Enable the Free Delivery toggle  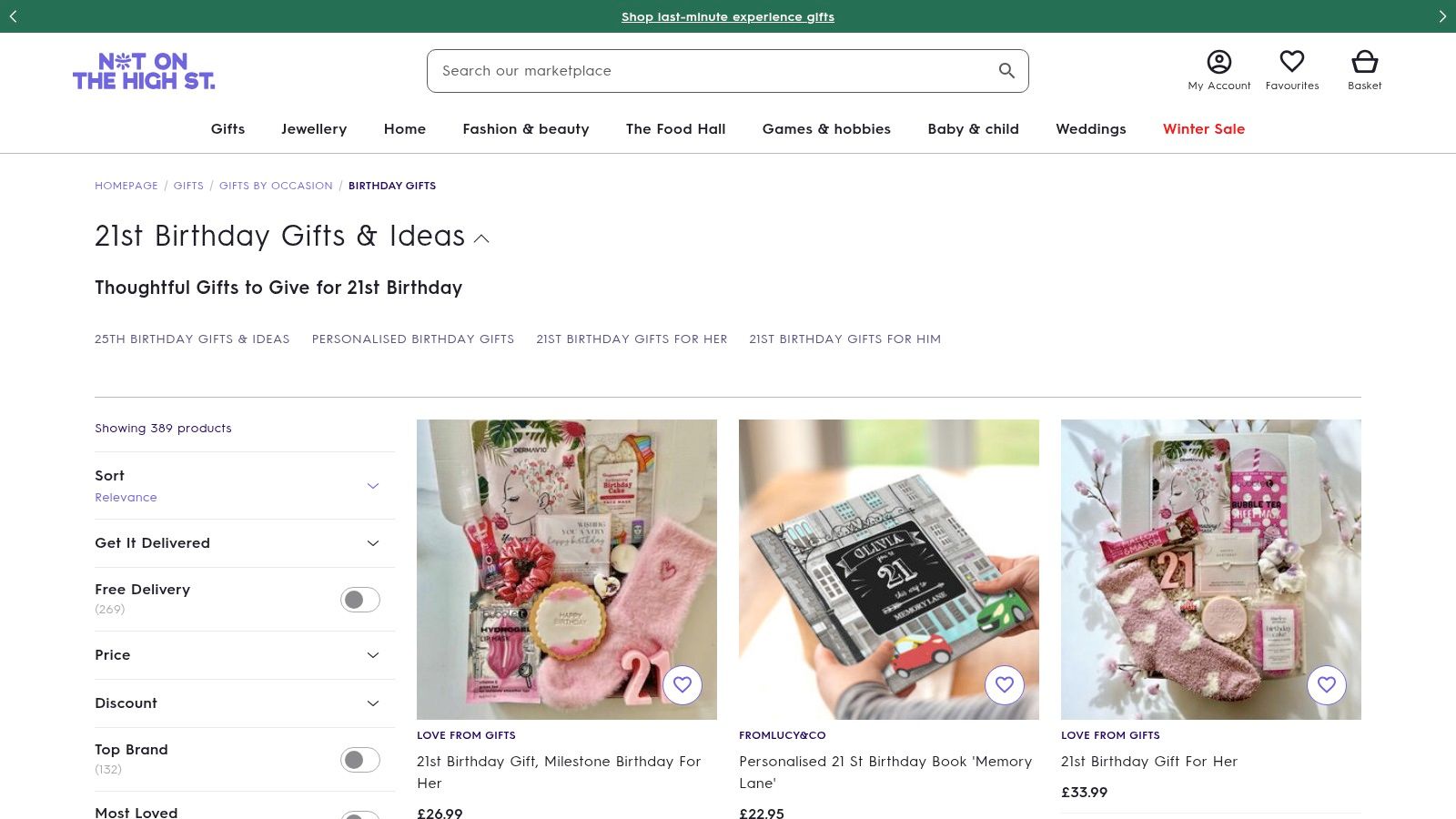(360, 600)
